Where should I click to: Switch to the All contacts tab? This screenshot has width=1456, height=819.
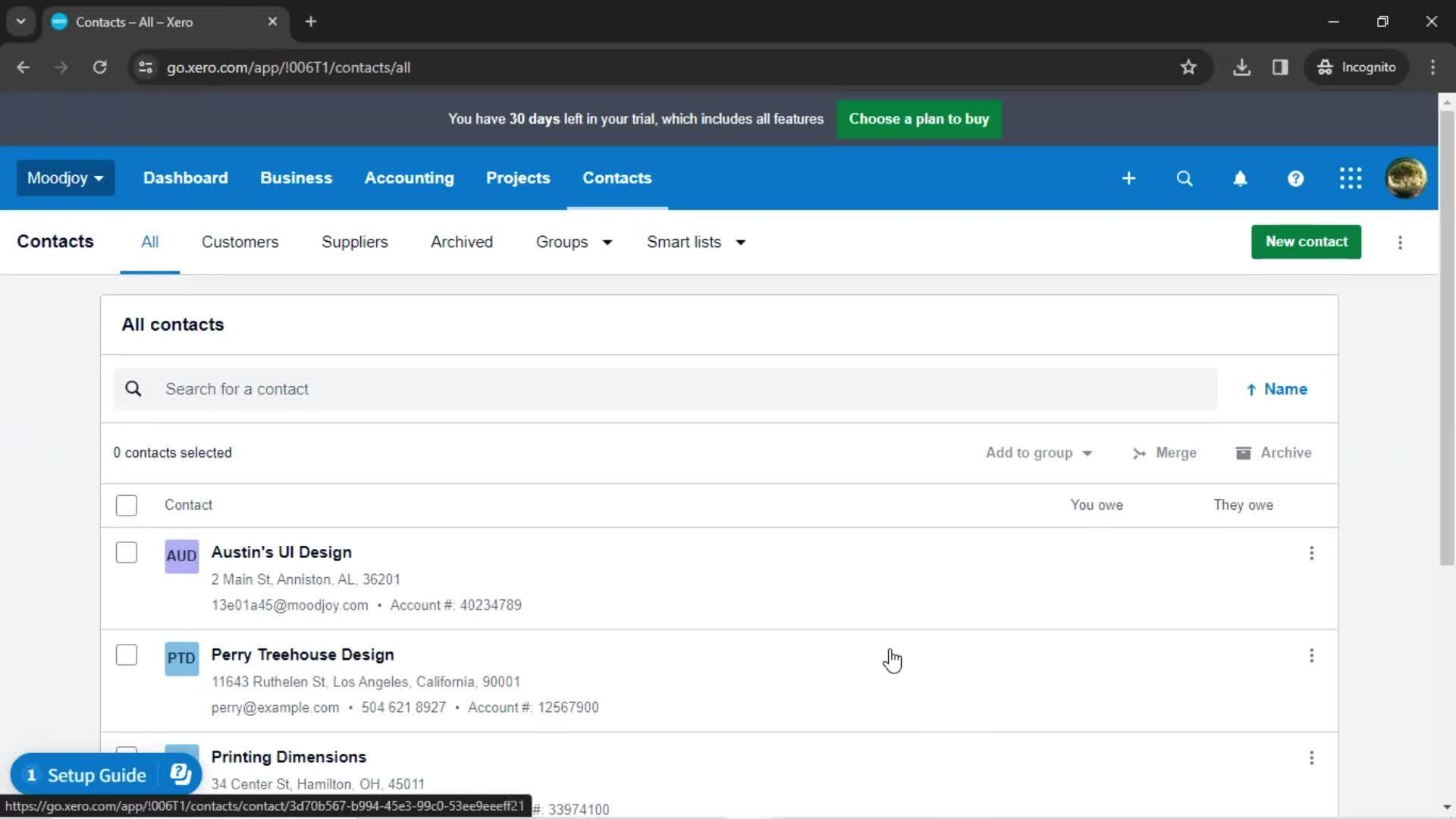point(149,243)
